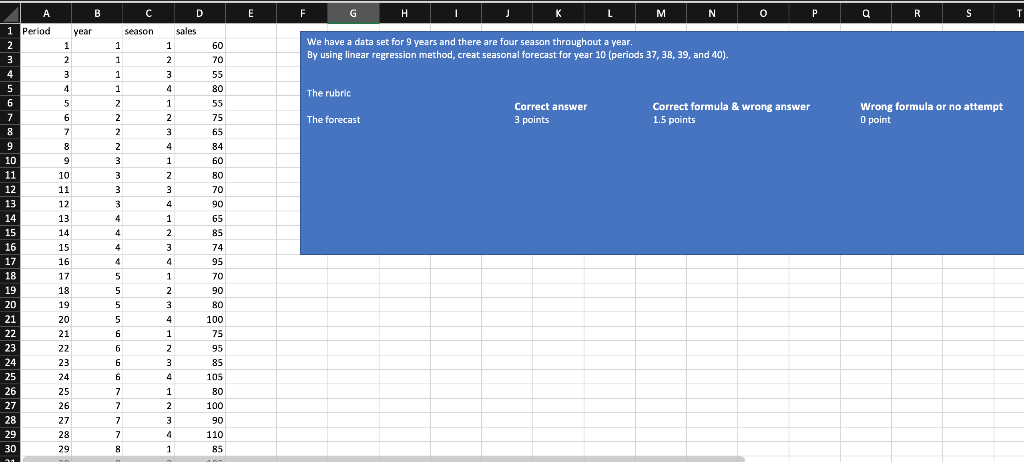Click the select-all corner triangle
The image size is (1024, 462).
(x=10, y=13)
